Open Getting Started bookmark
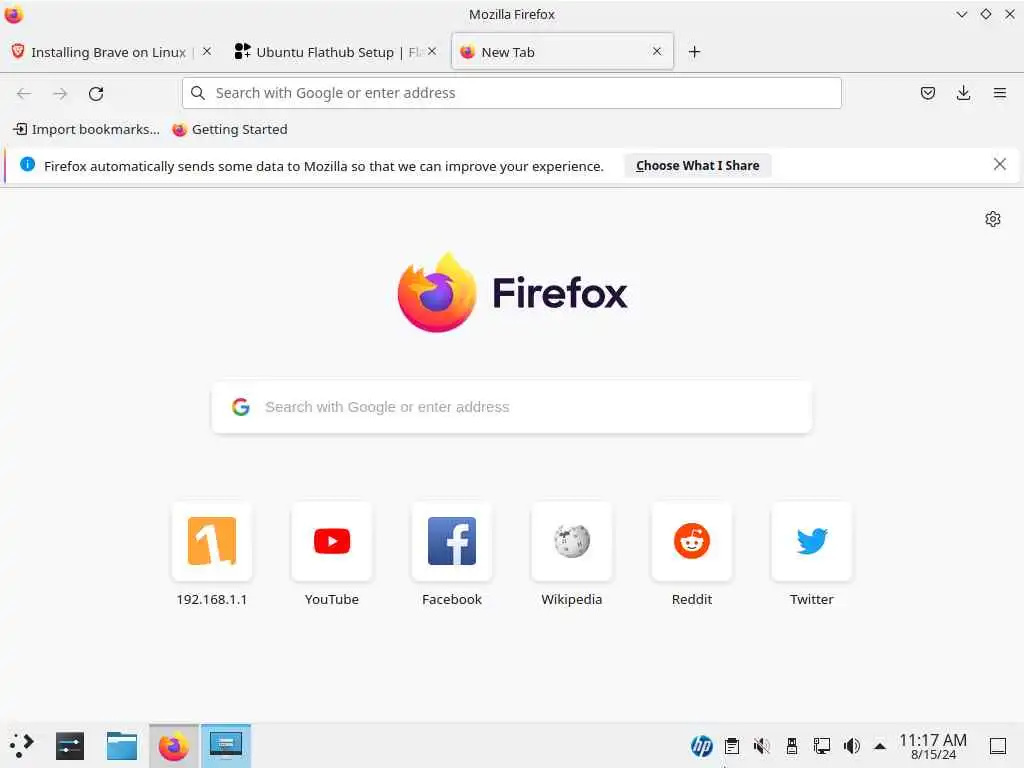 tap(230, 129)
